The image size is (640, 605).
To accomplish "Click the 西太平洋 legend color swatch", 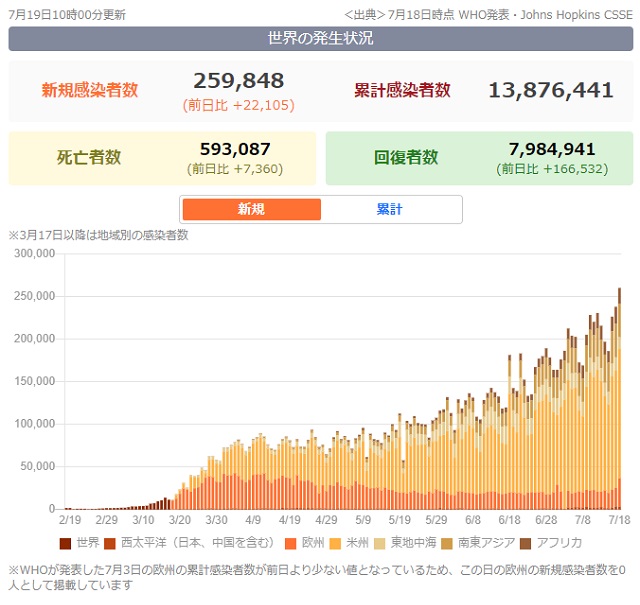I will tap(110, 543).
